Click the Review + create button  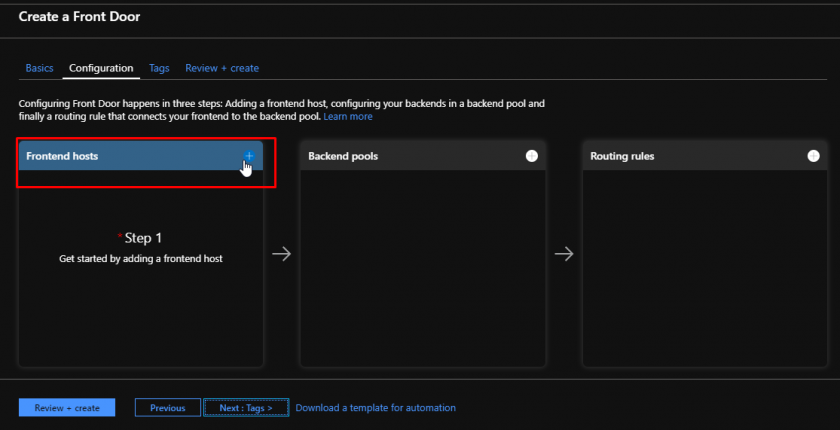tap(67, 408)
